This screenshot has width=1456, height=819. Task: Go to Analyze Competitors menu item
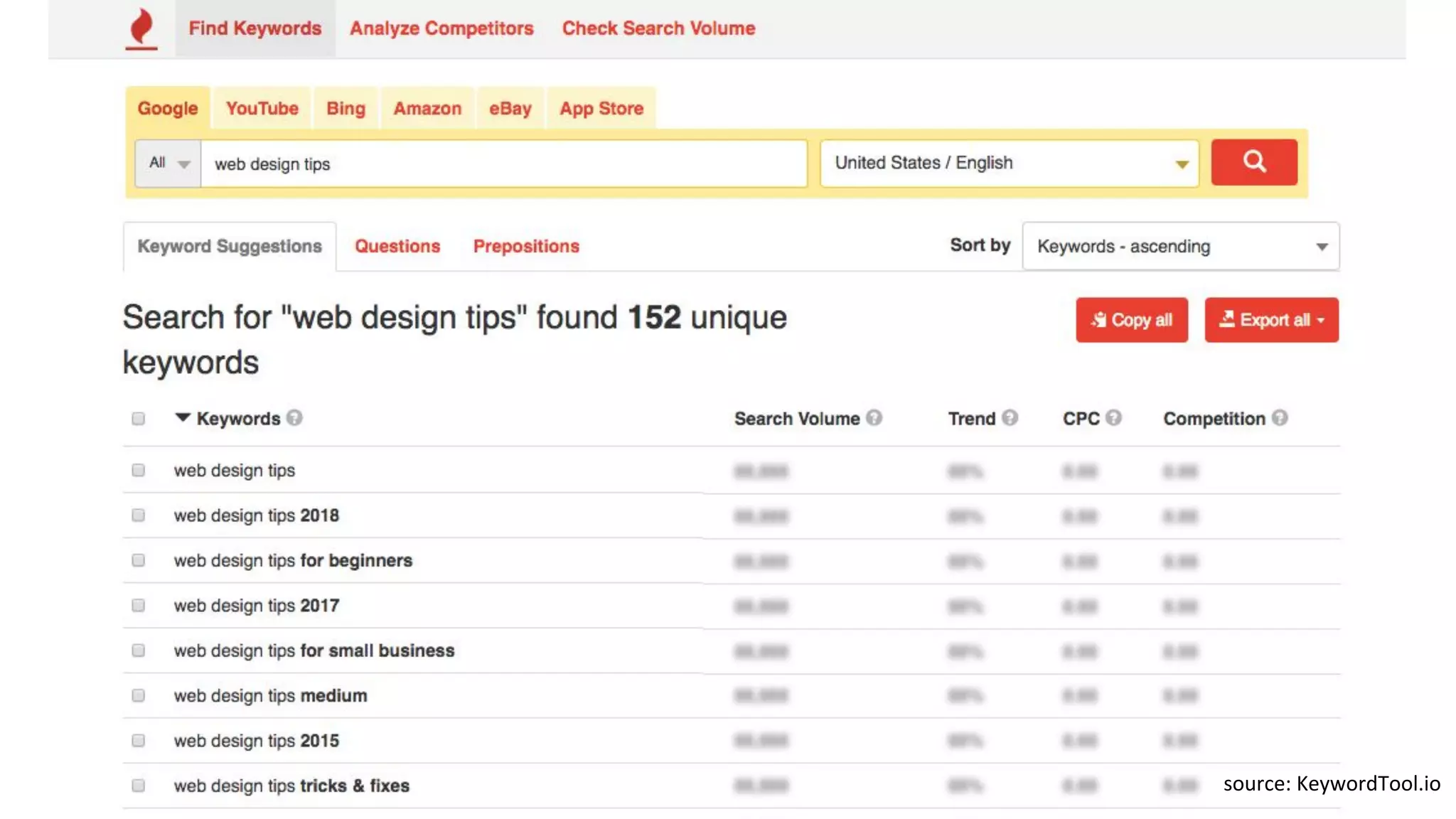(441, 28)
